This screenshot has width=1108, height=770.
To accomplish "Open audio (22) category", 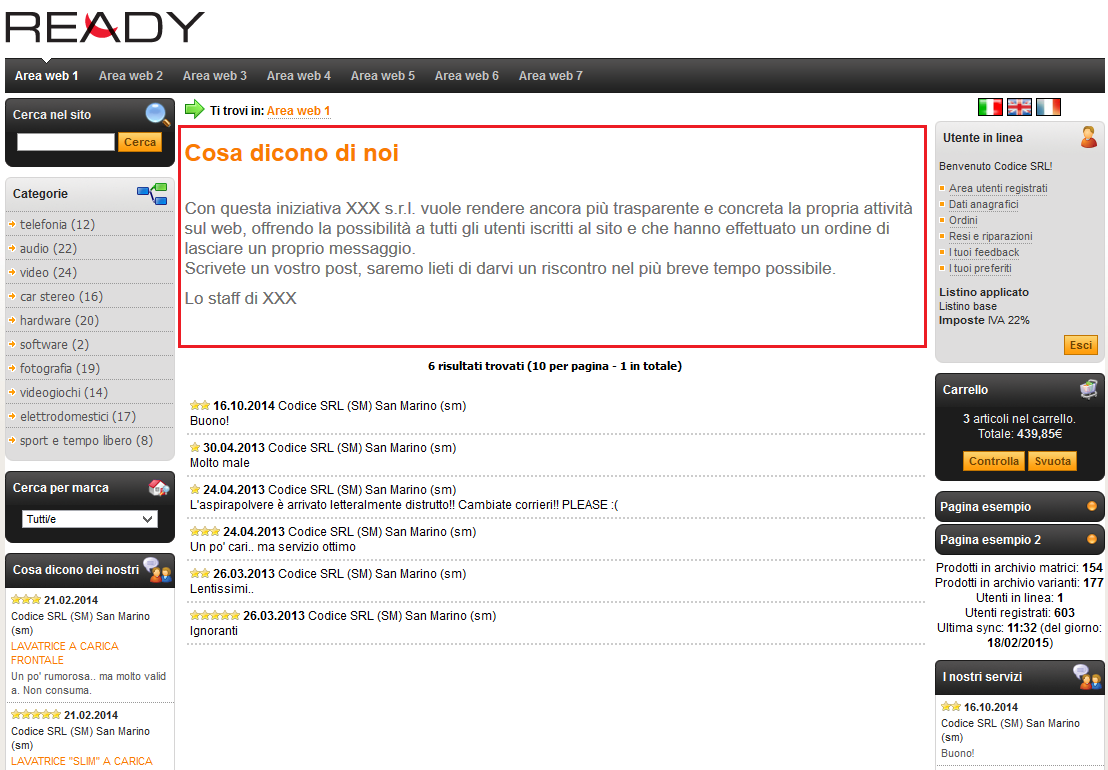I will pyautogui.click(x=49, y=249).
